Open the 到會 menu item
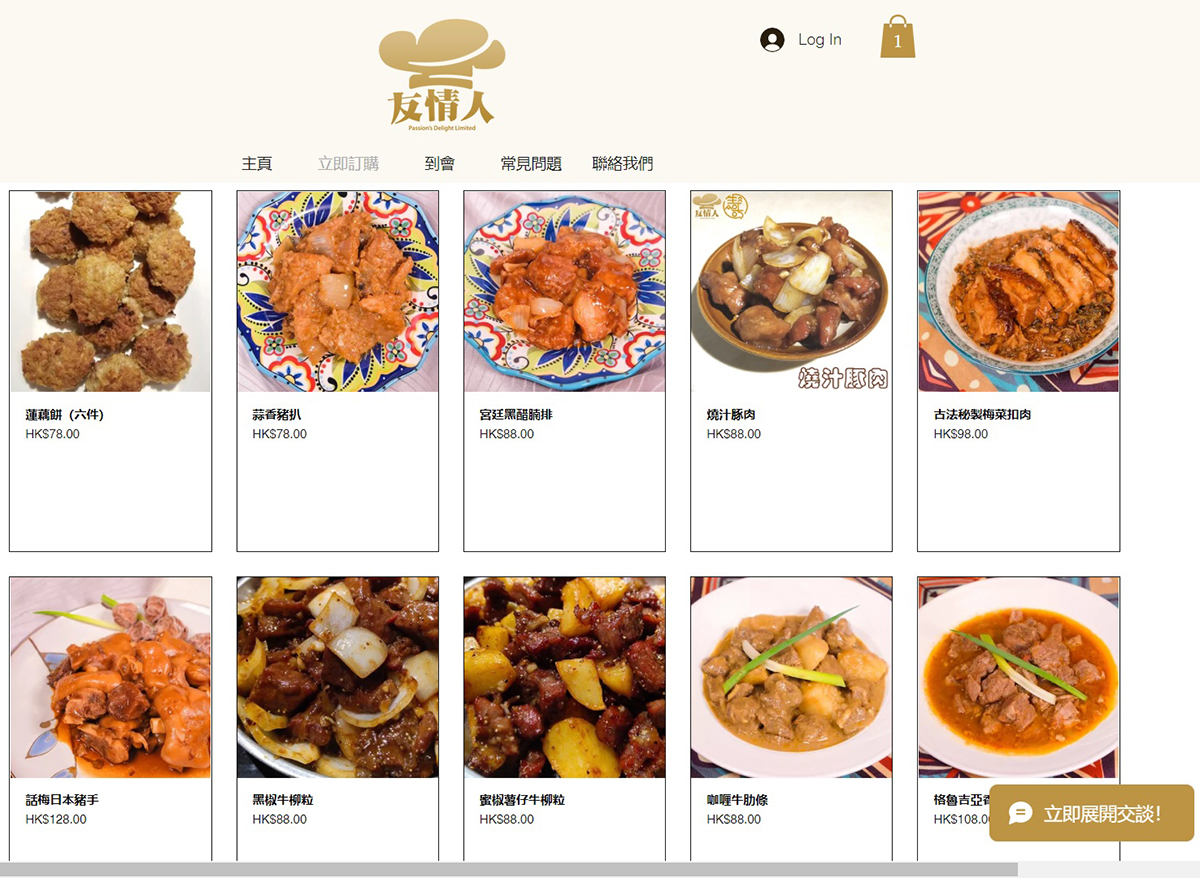1200x878 pixels. coord(439,163)
